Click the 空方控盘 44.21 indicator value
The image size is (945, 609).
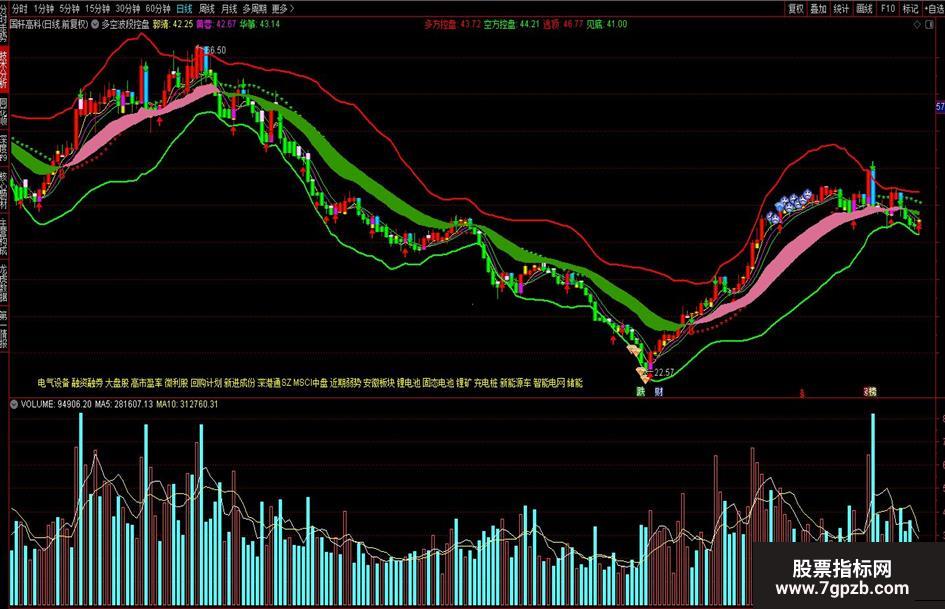(x=512, y=25)
